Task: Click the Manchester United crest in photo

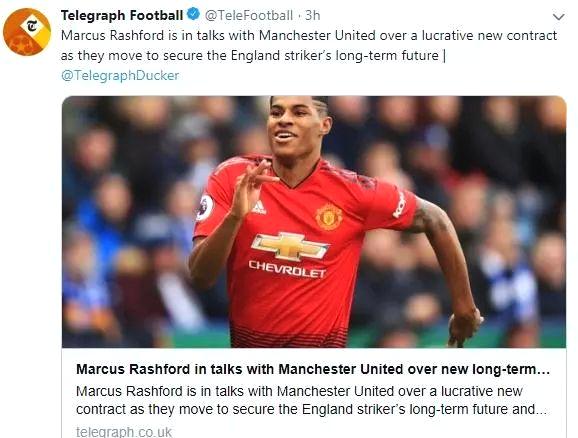Action: (329, 217)
